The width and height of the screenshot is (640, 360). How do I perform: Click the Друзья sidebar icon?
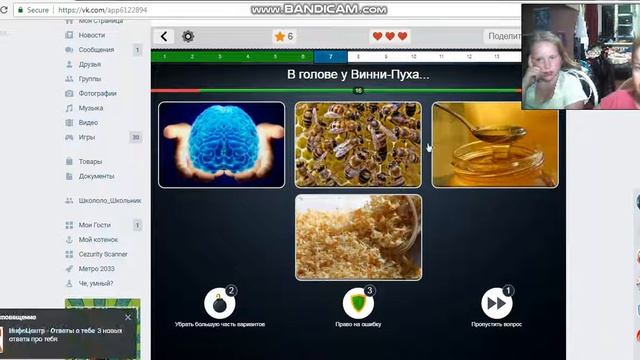click(x=69, y=64)
